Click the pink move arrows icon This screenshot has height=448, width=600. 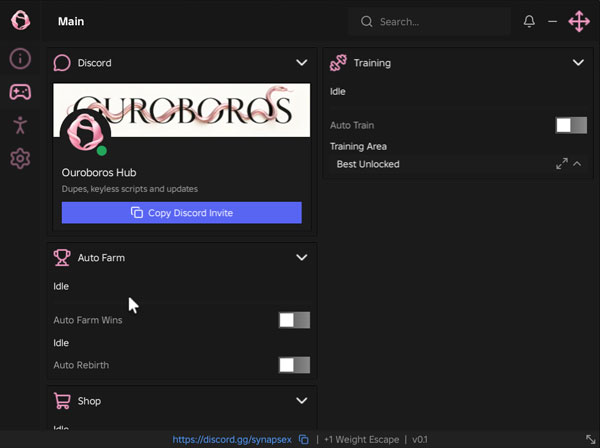579,21
